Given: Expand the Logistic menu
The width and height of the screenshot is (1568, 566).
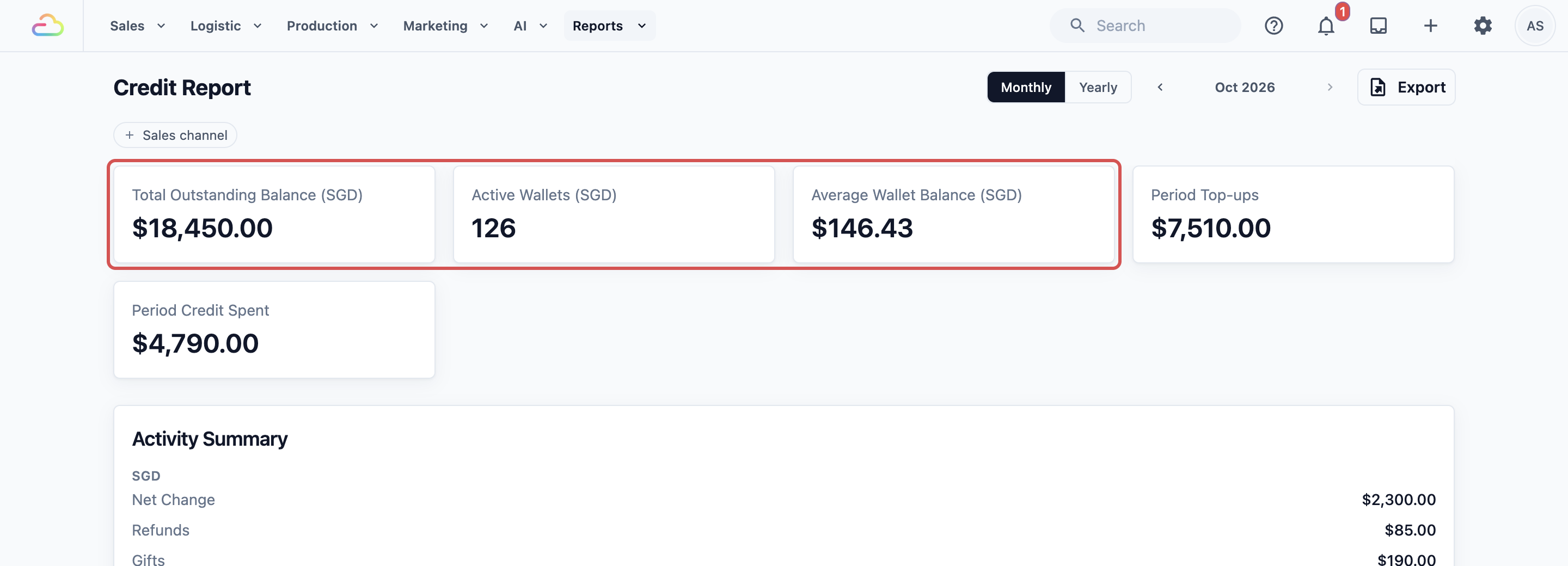Looking at the screenshot, I should 226,26.
